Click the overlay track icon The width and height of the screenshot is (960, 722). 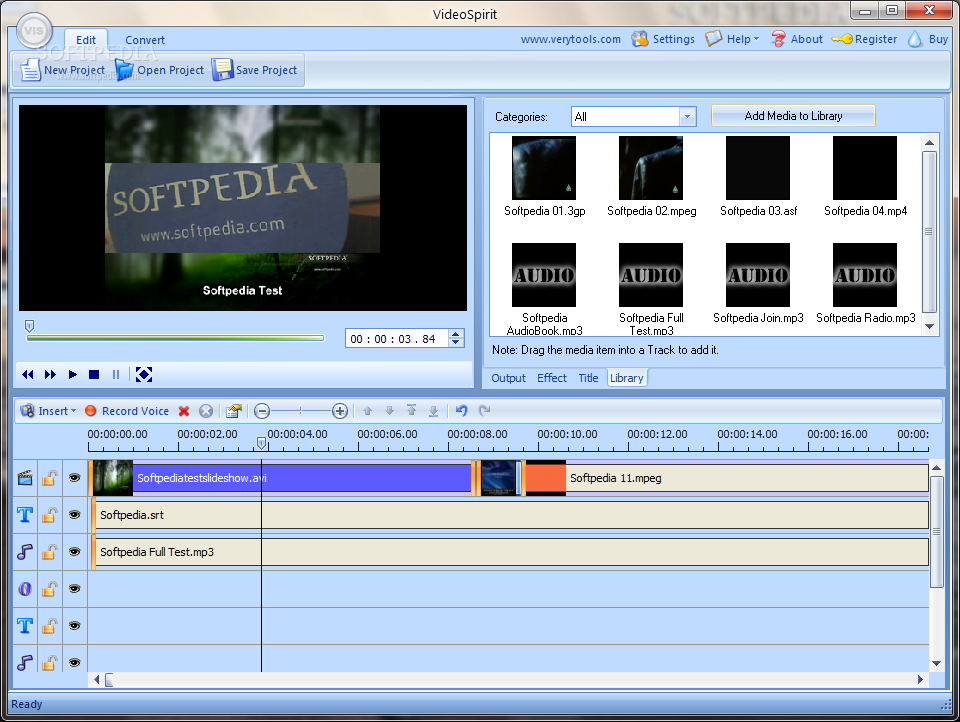25,589
